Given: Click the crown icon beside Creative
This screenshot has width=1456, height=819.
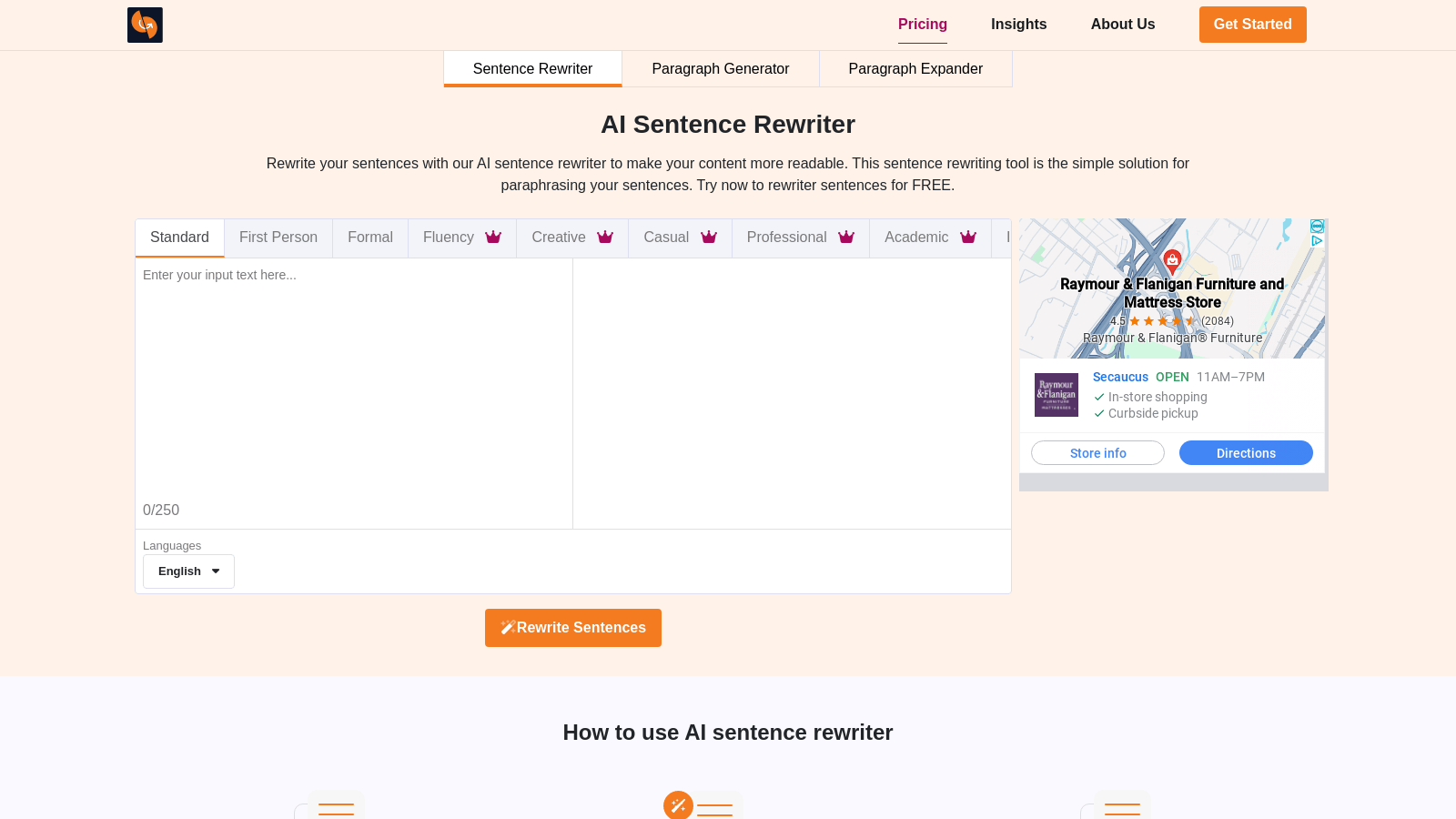Looking at the screenshot, I should pos(605,238).
